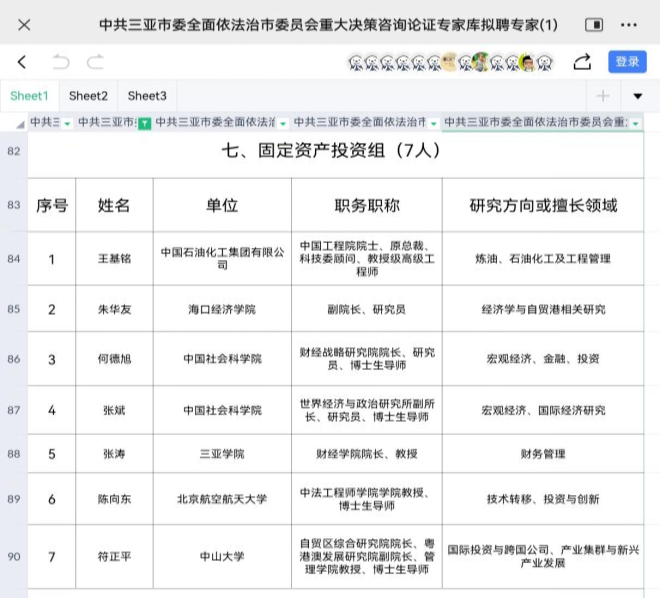Viewport: 661px width, 599px height.
Task: Select the 中国工程院院士 title cell
Action: 367,258
